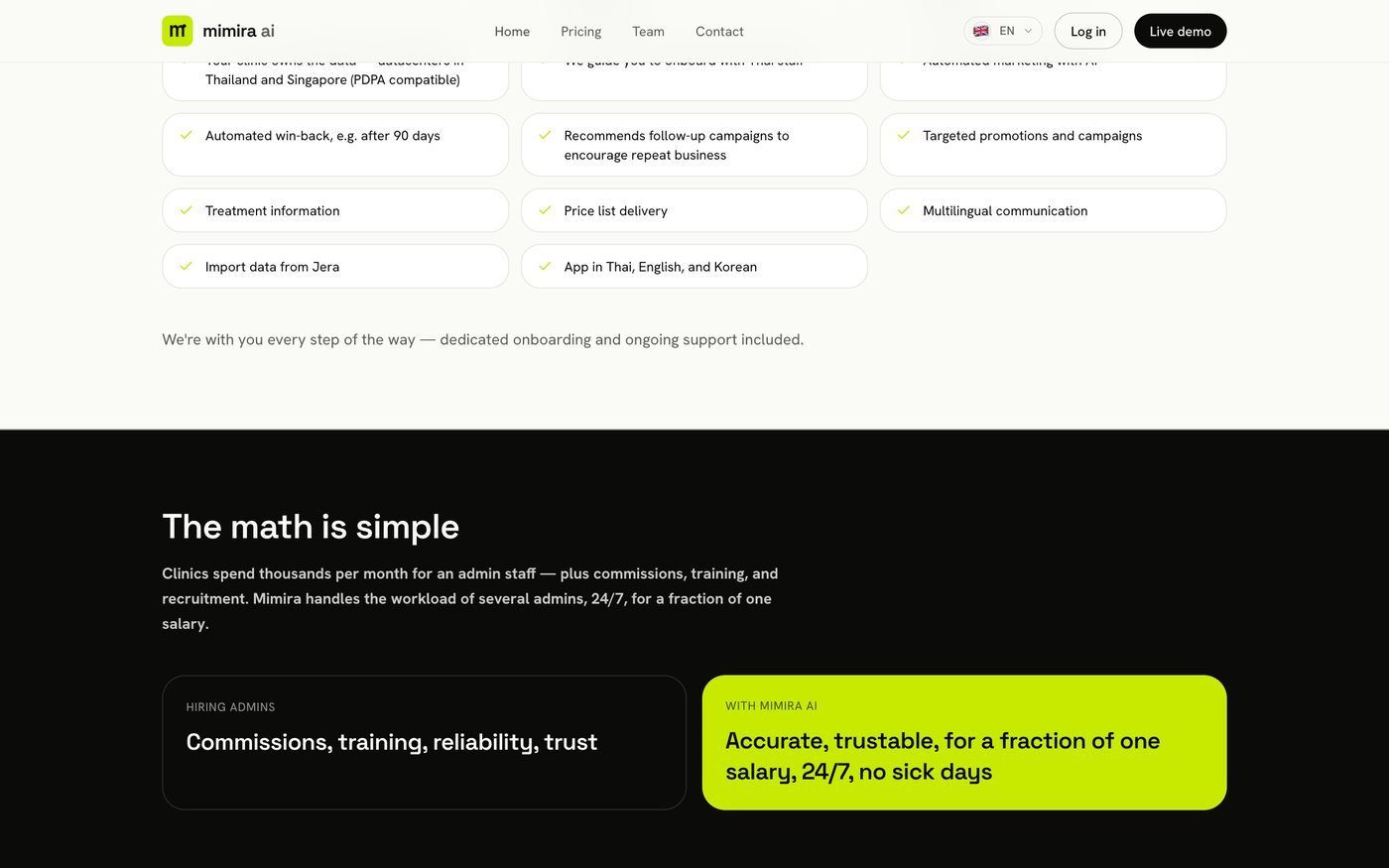Click checkmark next to Treatment information
Image resolution: width=1389 pixels, height=868 pixels.
[x=186, y=210]
